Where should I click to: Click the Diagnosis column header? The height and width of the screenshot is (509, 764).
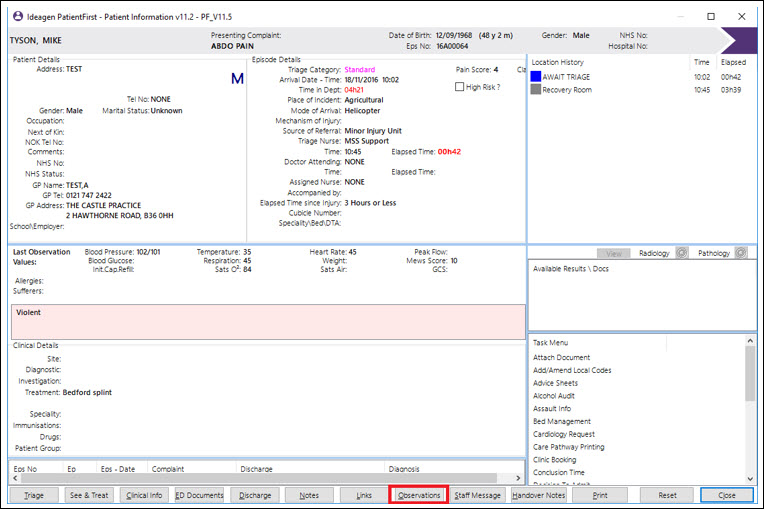tap(404, 469)
